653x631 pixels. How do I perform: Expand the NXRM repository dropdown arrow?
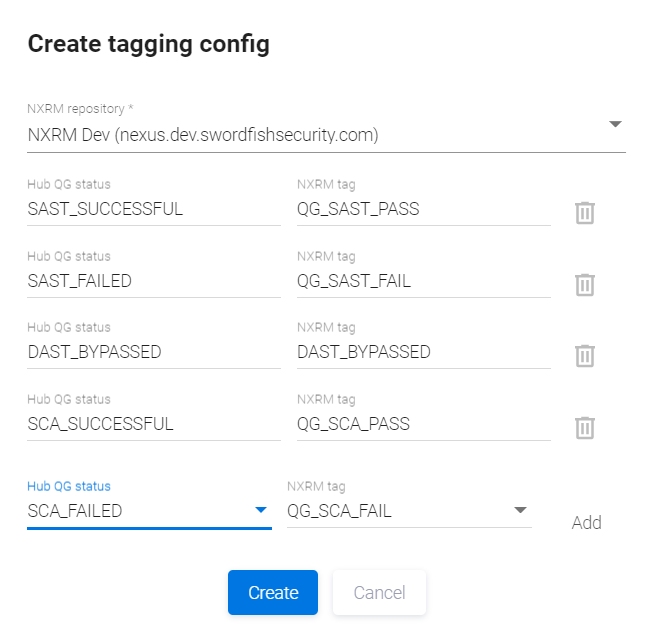615,124
